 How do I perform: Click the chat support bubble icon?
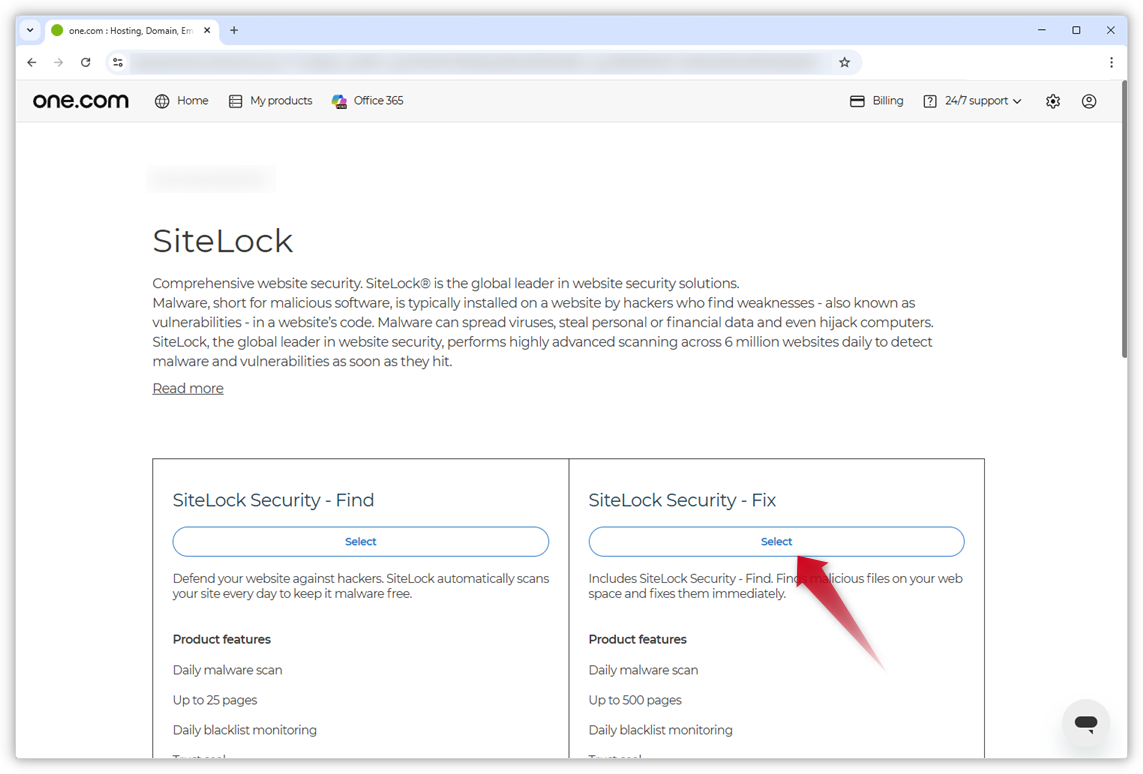pyautogui.click(x=1086, y=723)
